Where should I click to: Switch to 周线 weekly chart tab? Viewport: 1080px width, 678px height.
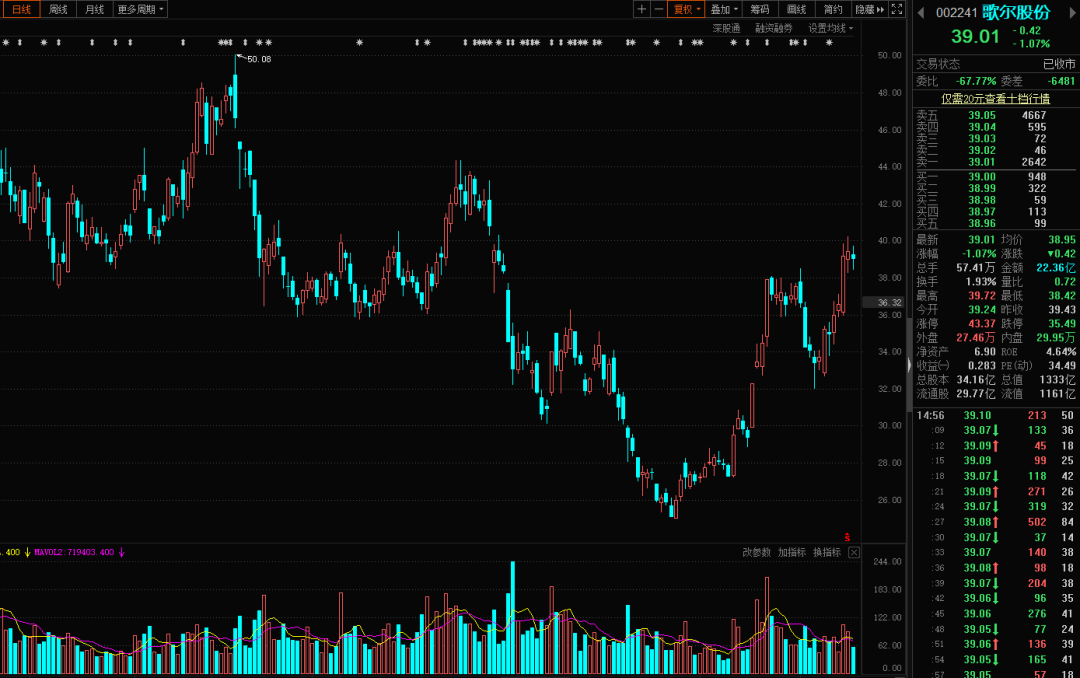click(x=59, y=9)
